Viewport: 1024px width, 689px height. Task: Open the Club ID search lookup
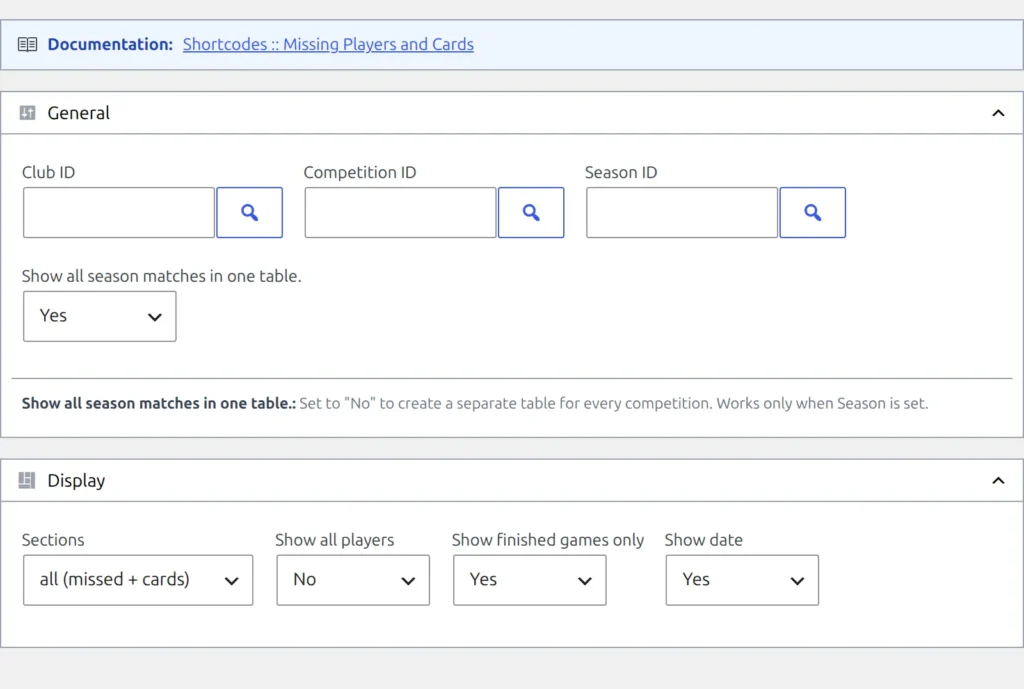tap(249, 212)
